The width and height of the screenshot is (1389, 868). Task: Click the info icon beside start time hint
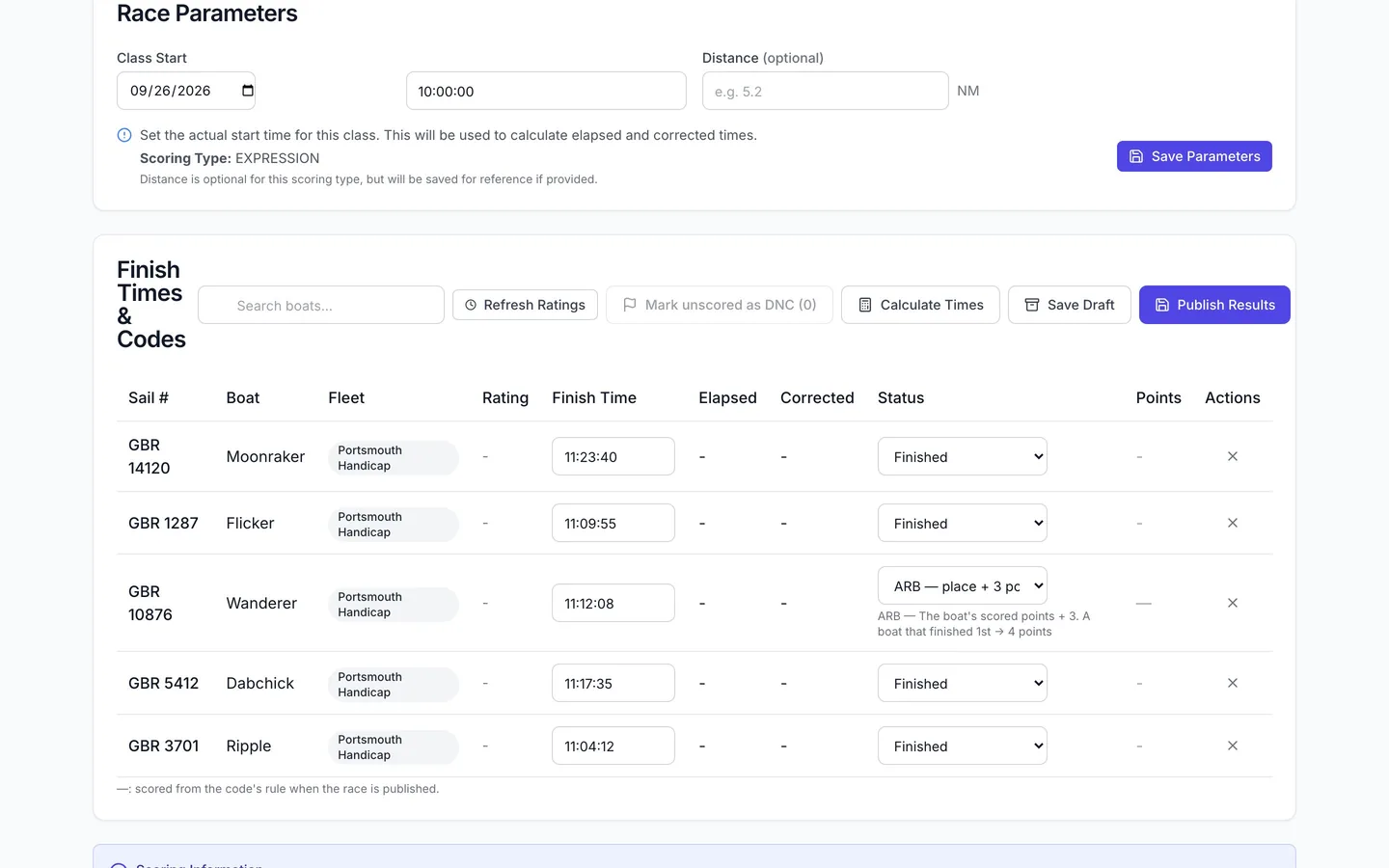point(124,135)
